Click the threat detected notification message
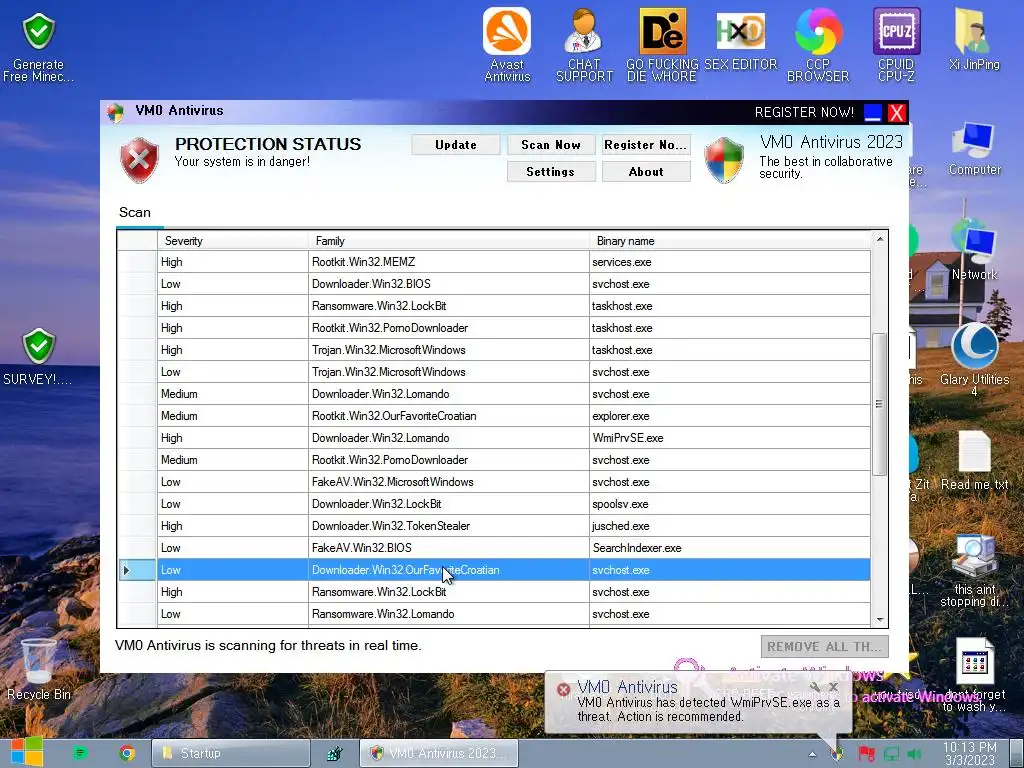Screen dimensions: 1024x768 click(709, 709)
